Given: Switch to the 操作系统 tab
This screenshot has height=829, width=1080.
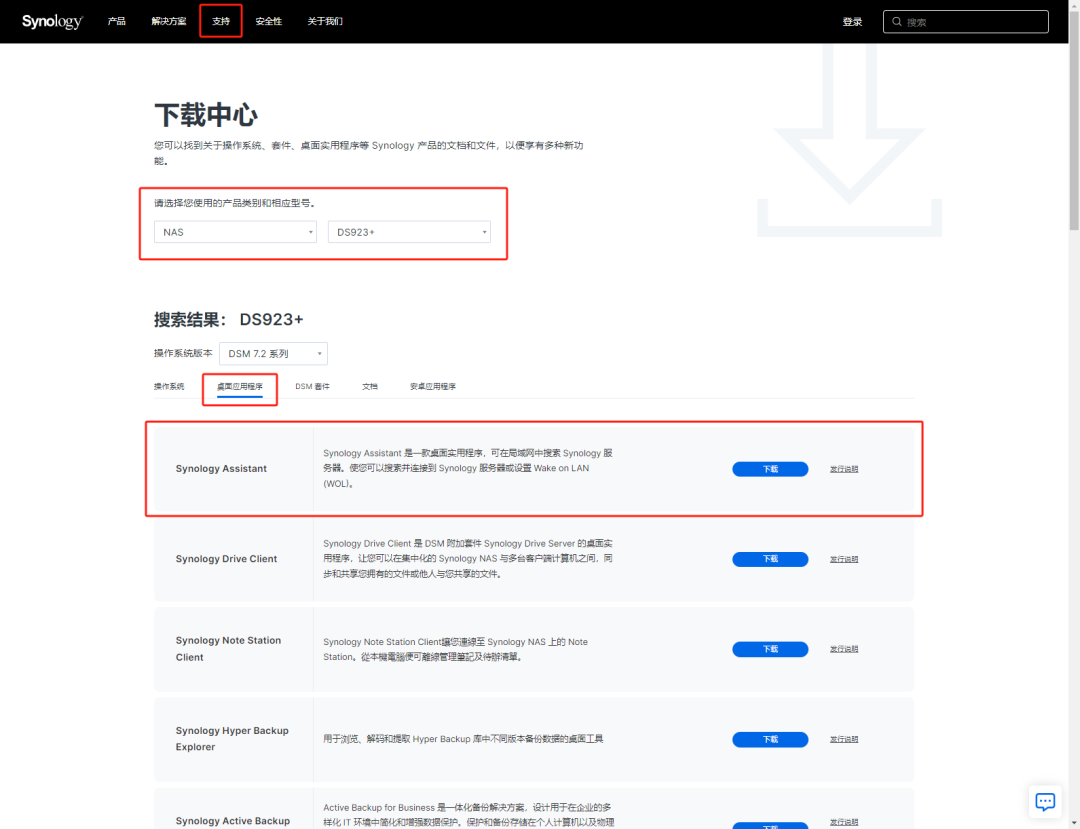Looking at the screenshot, I should pos(169,386).
